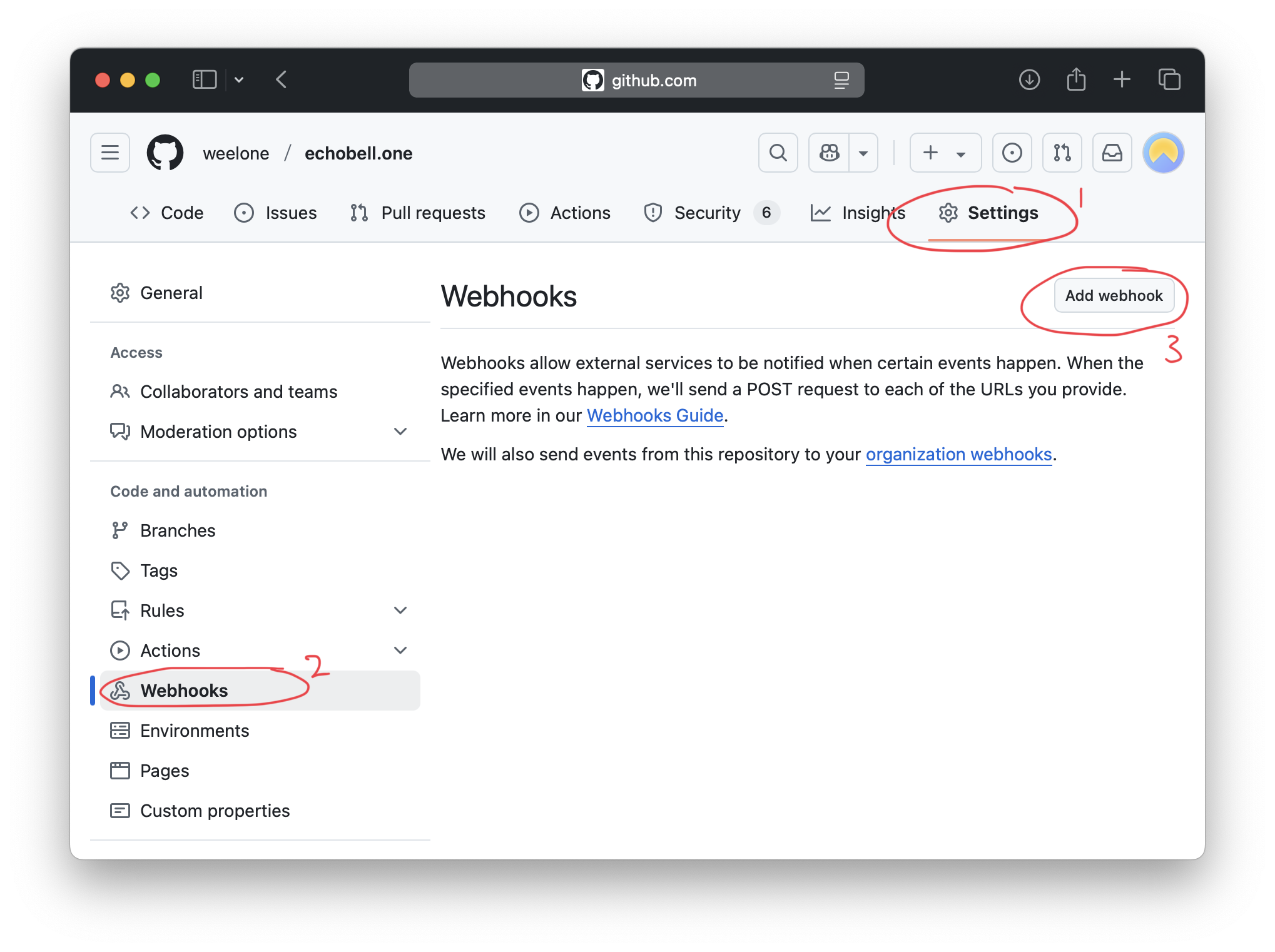
Task: Switch to the Issues tab
Action: (275, 213)
